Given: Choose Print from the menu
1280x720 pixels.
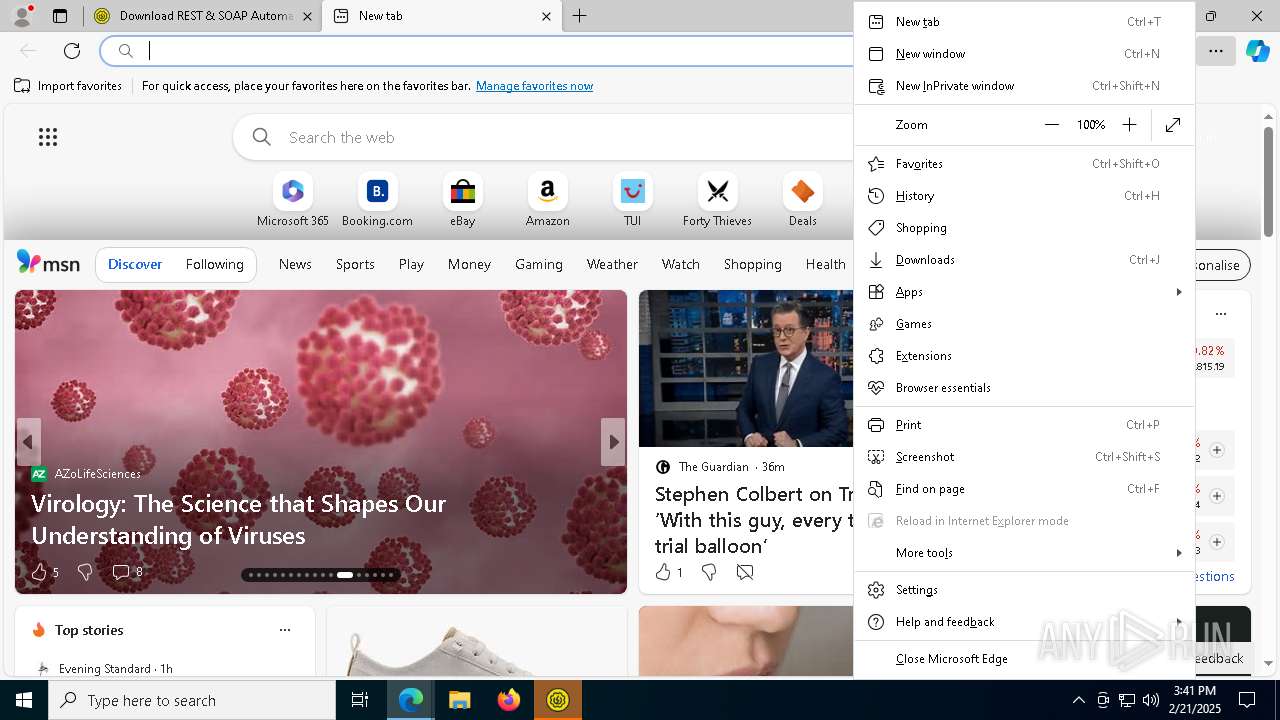Looking at the screenshot, I should pos(1024,425).
